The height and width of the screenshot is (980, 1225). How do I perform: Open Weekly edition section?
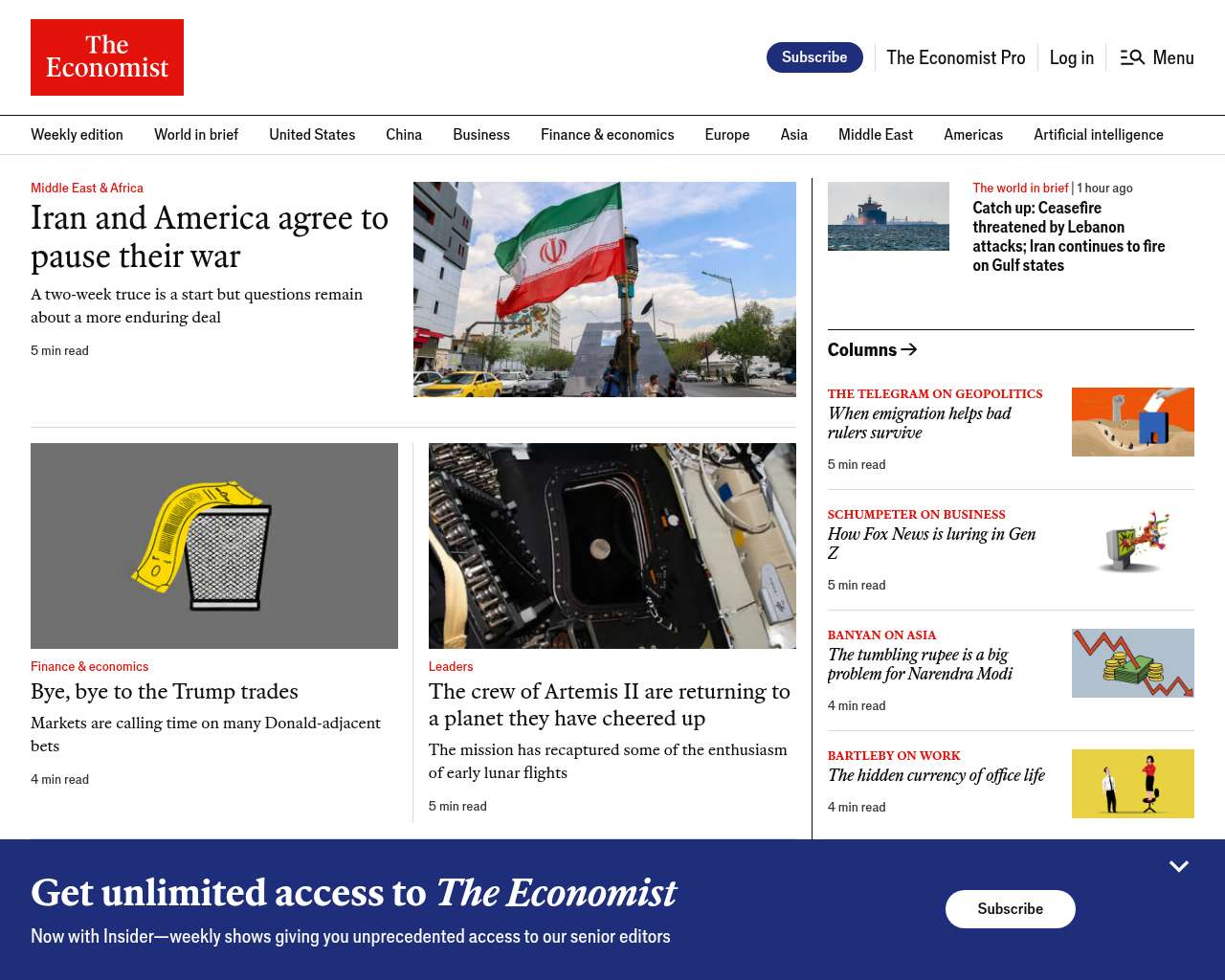[77, 135]
